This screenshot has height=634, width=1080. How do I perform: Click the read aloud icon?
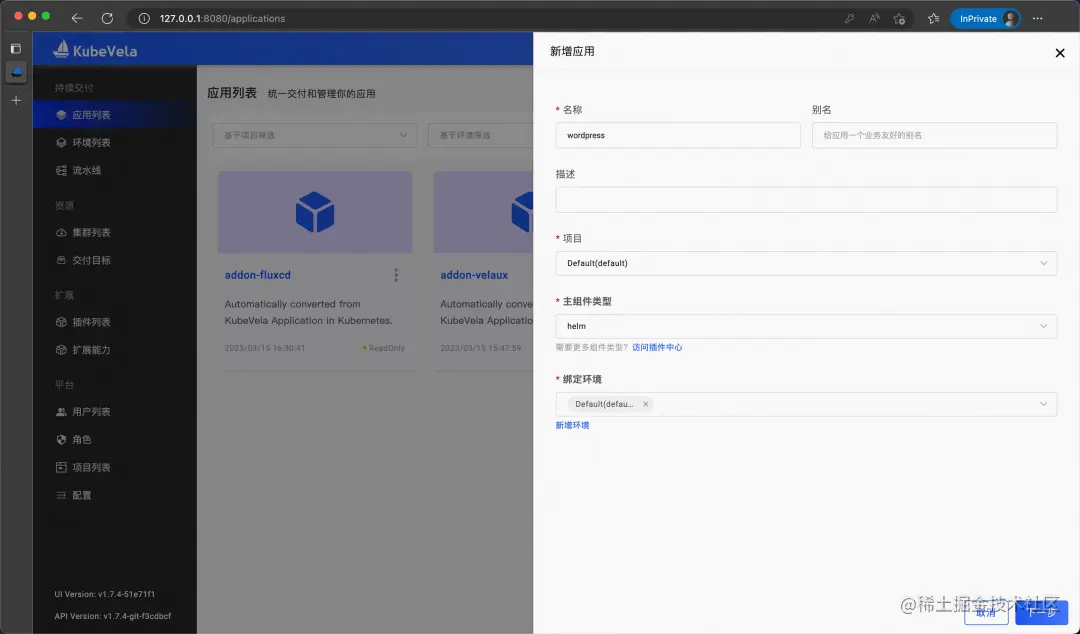point(874,19)
